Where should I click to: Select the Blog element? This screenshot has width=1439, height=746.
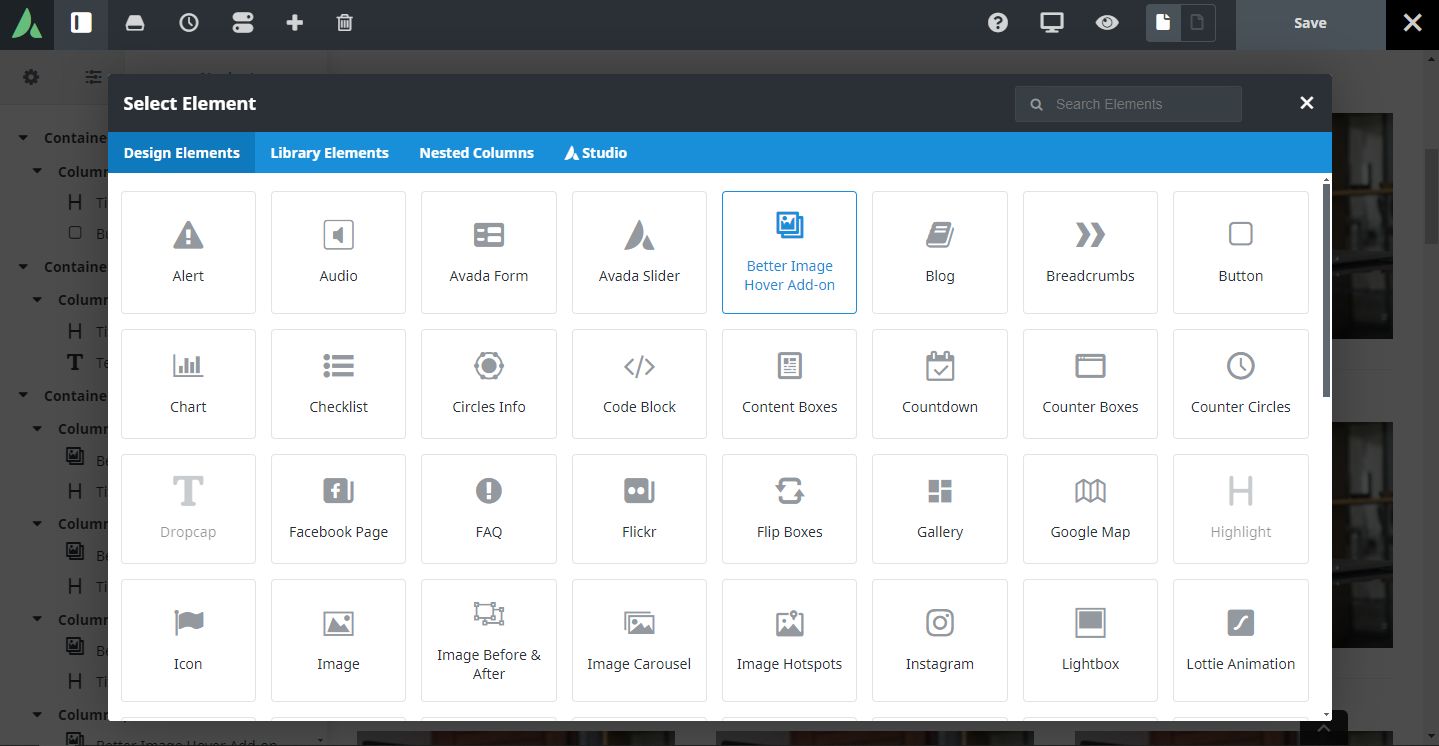940,252
